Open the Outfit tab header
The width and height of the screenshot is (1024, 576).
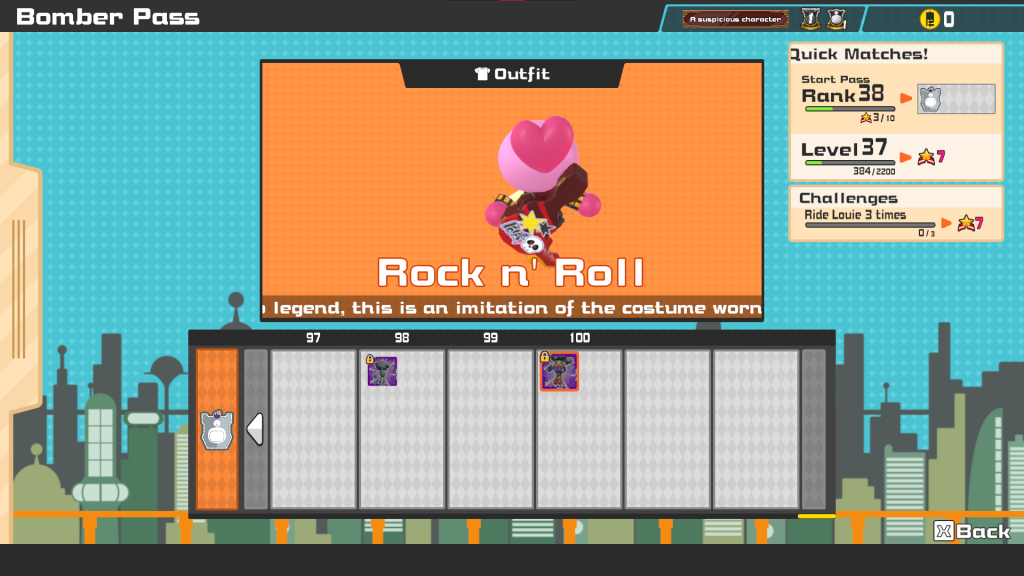[x=512, y=74]
